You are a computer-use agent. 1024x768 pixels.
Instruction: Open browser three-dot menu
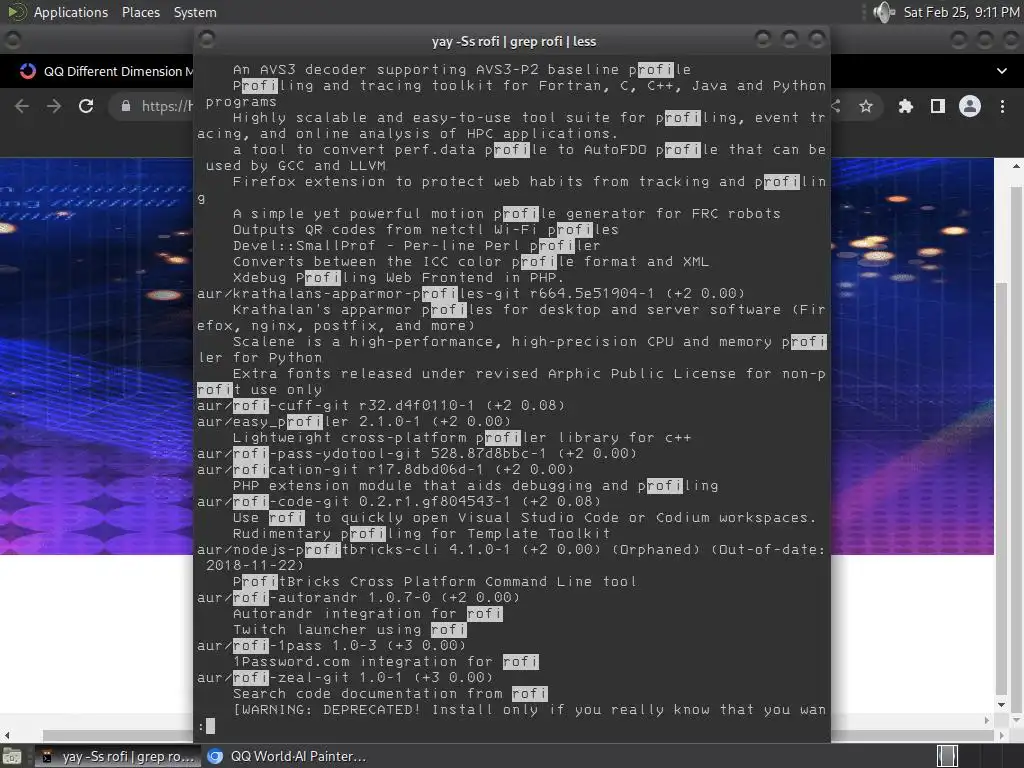1002,106
